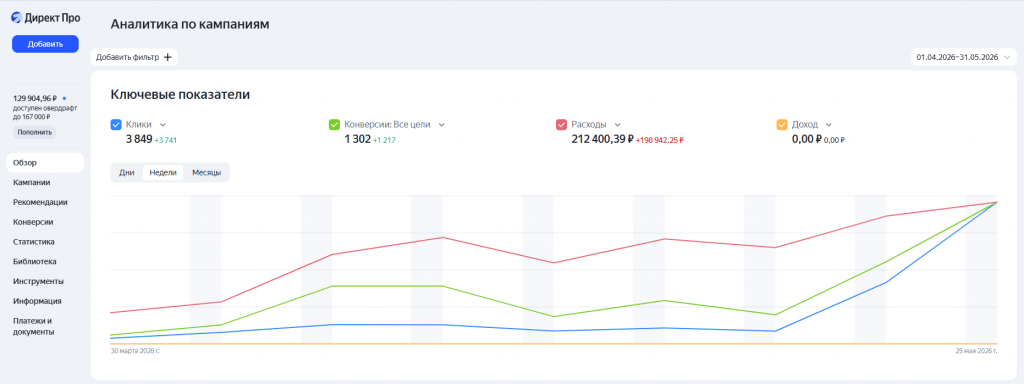Click the blue Добавить button
This screenshot has width=1024, height=384.
(45, 44)
